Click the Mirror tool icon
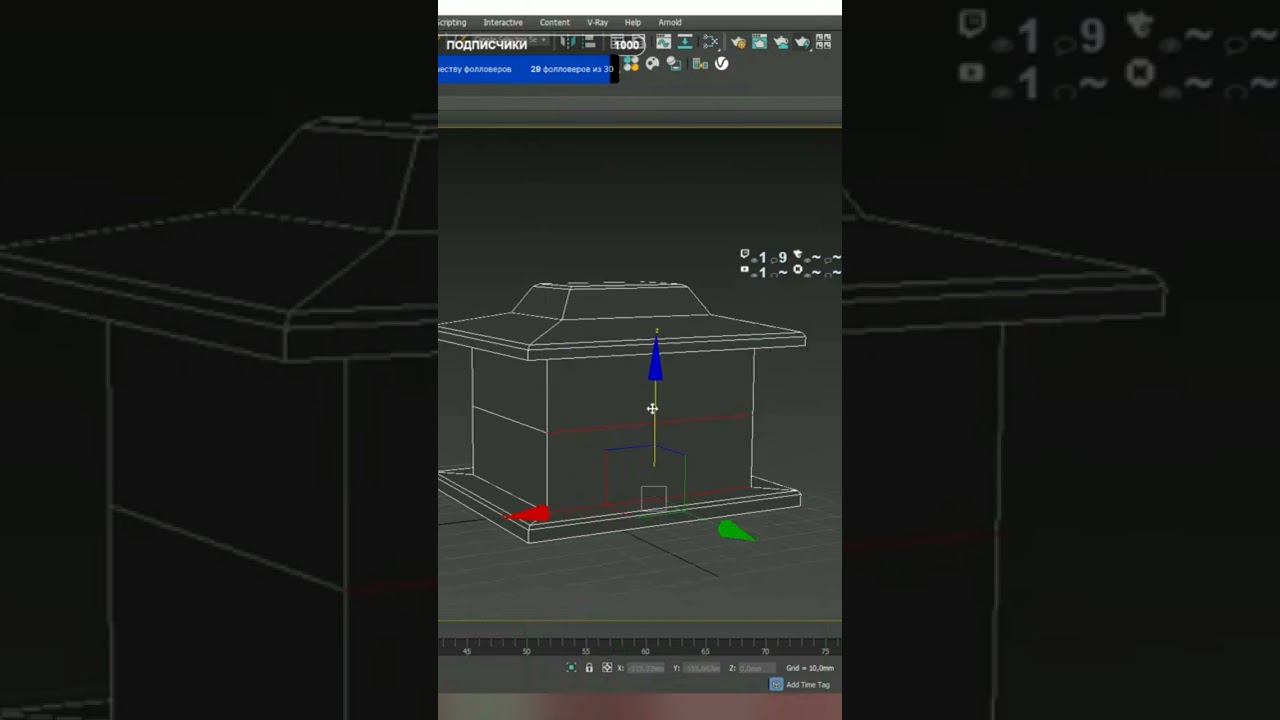 click(x=567, y=42)
